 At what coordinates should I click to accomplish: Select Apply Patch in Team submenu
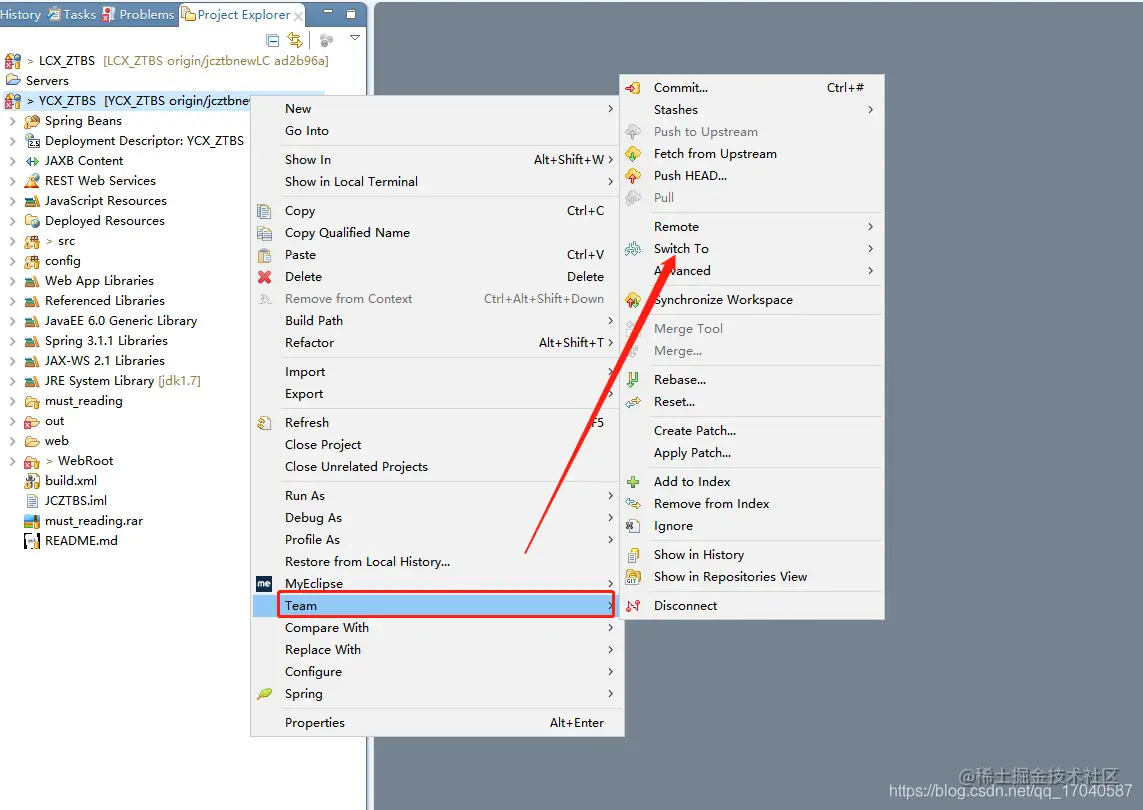point(752,453)
